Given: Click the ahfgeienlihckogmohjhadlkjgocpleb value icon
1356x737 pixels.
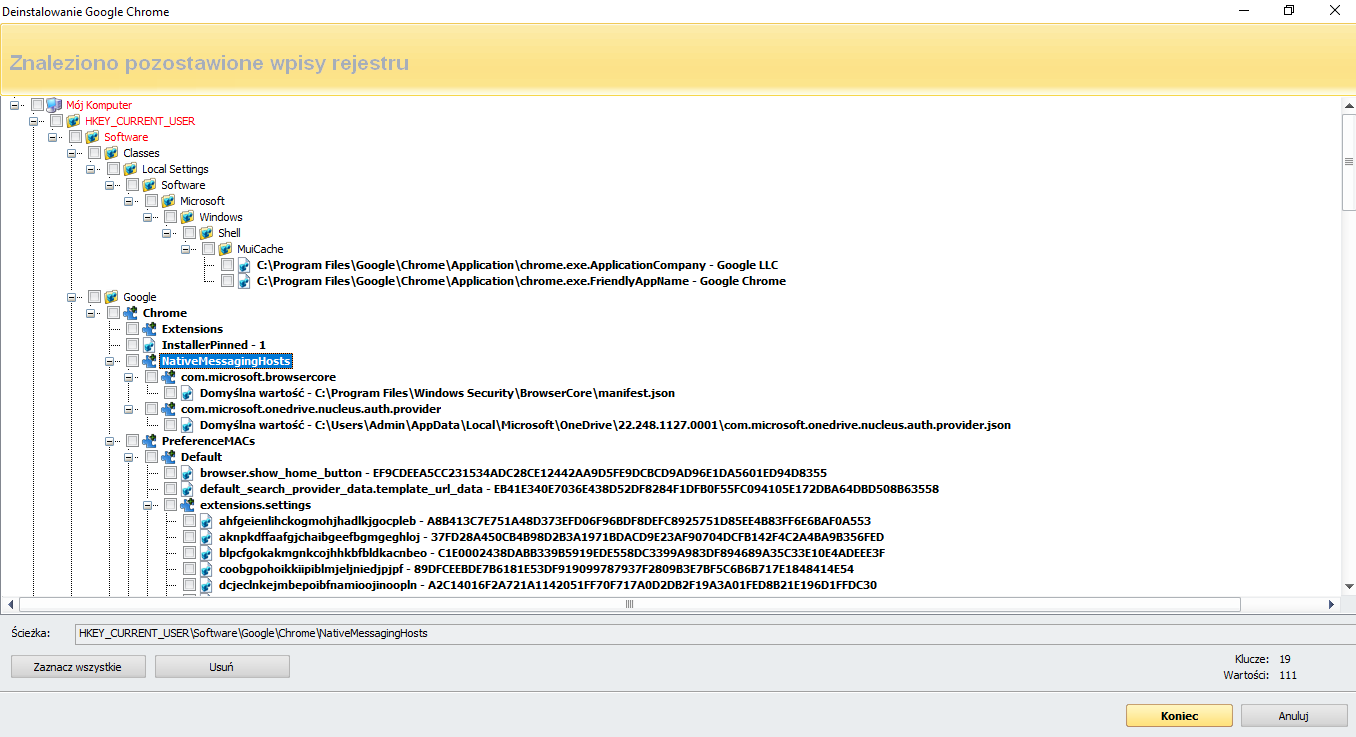Looking at the screenshot, I should pyautogui.click(x=206, y=521).
